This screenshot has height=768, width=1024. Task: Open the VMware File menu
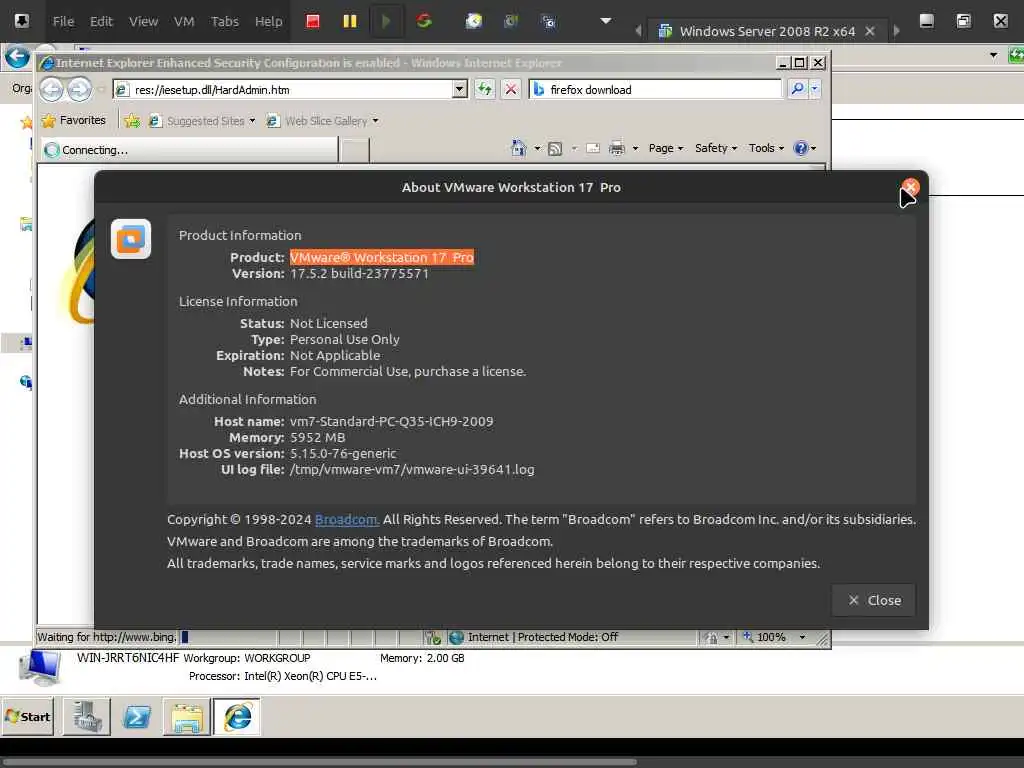pos(63,21)
